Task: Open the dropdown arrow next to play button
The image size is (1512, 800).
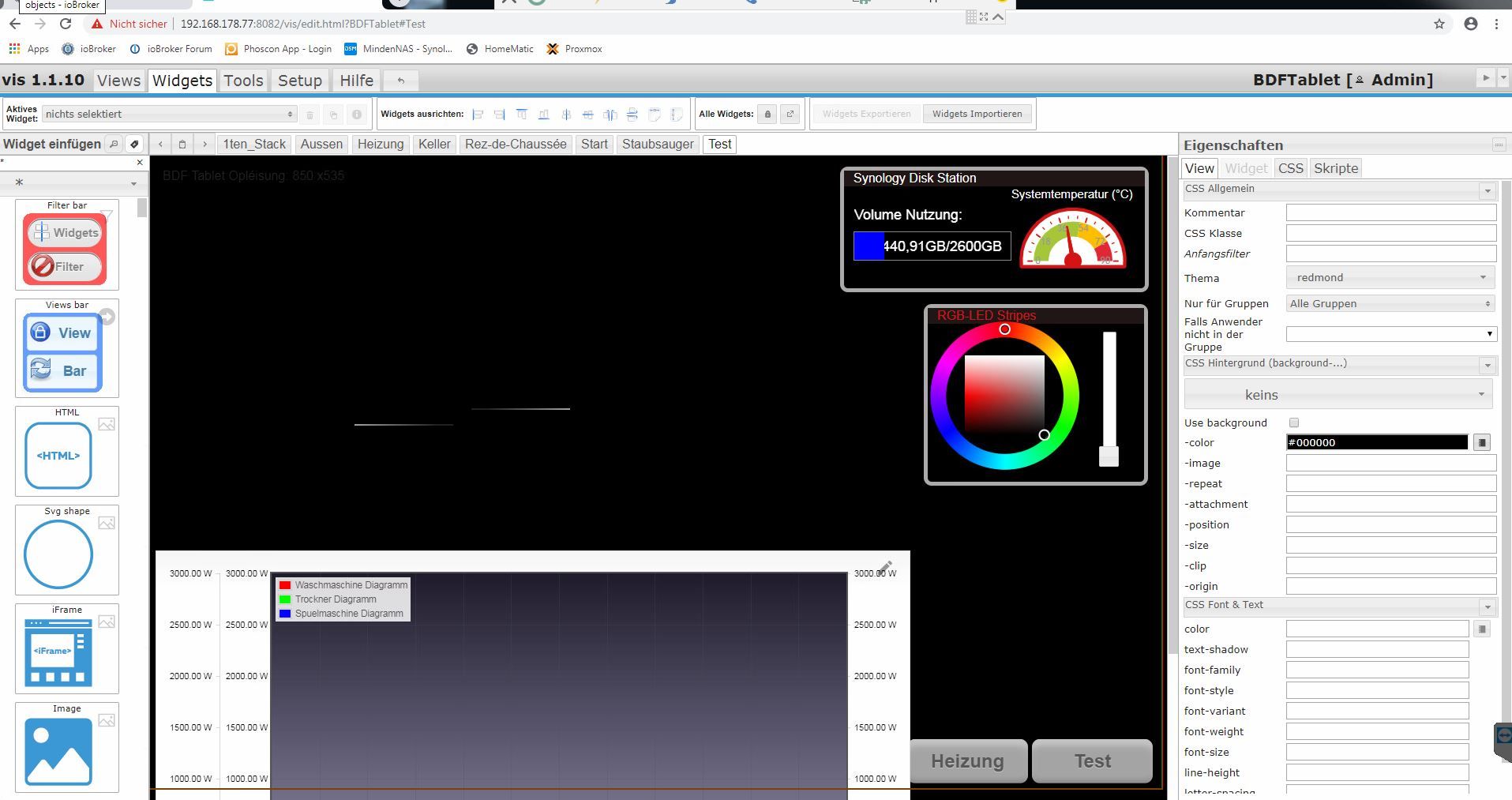Action: pos(1503,77)
